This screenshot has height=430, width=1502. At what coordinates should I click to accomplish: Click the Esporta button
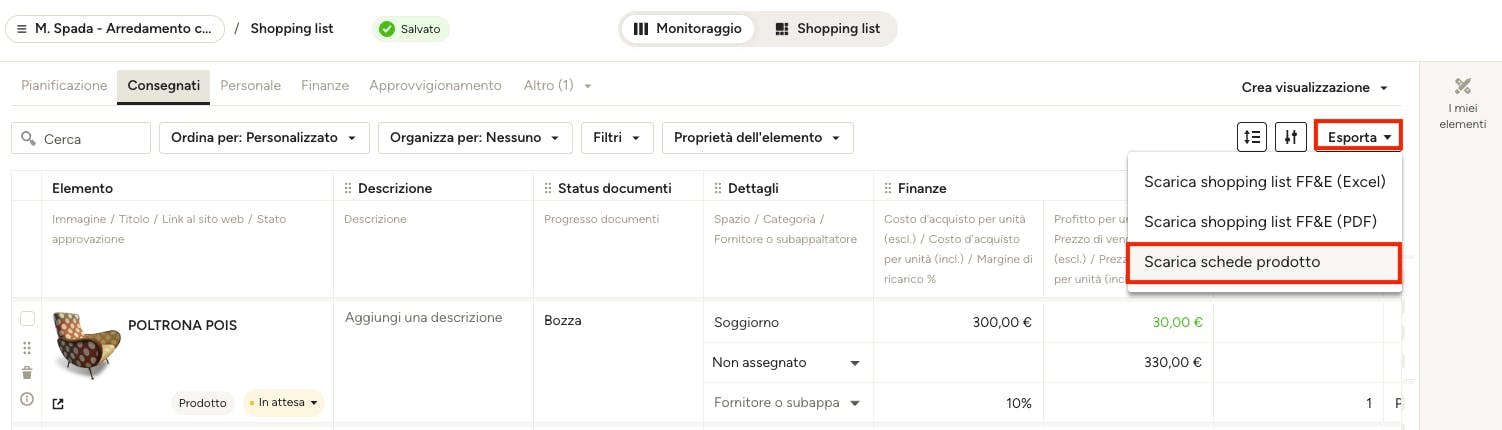tap(1358, 137)
